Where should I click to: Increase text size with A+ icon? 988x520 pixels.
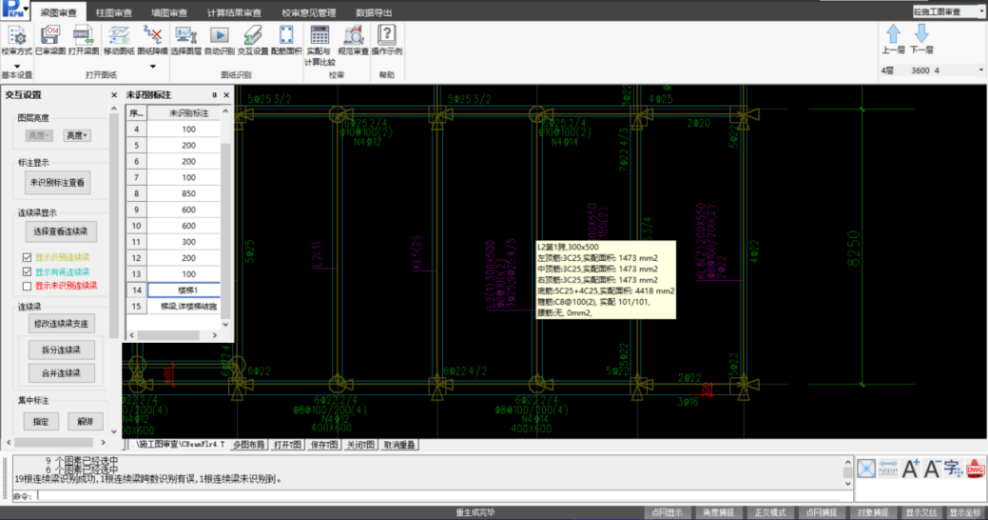pyautogui.click(x=911, y=467)
